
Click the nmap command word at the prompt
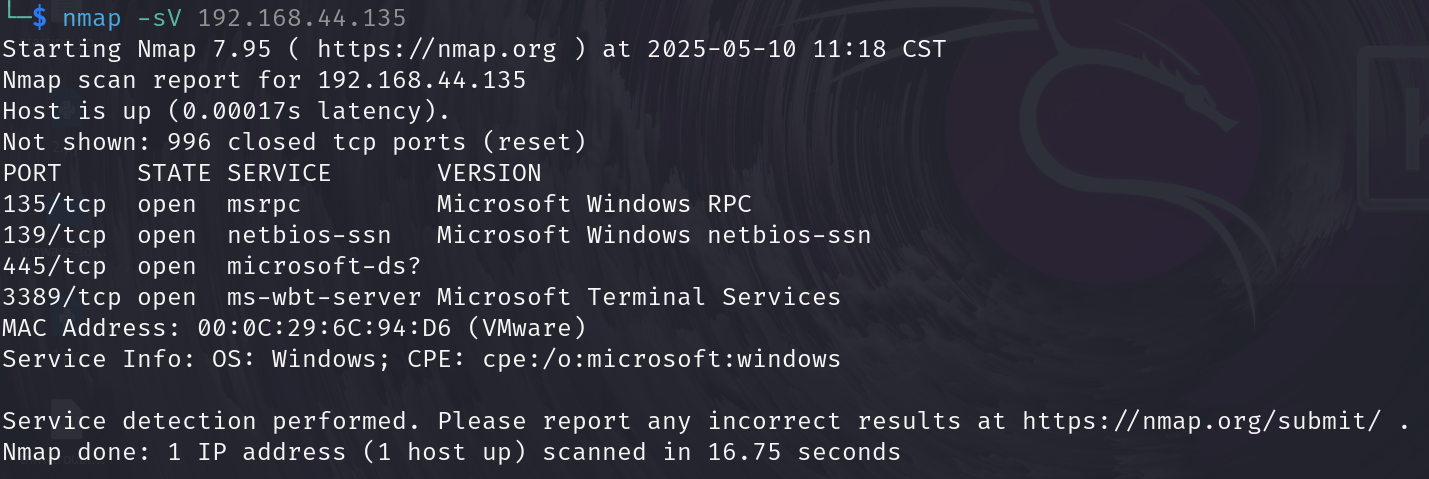click(92, 17)
